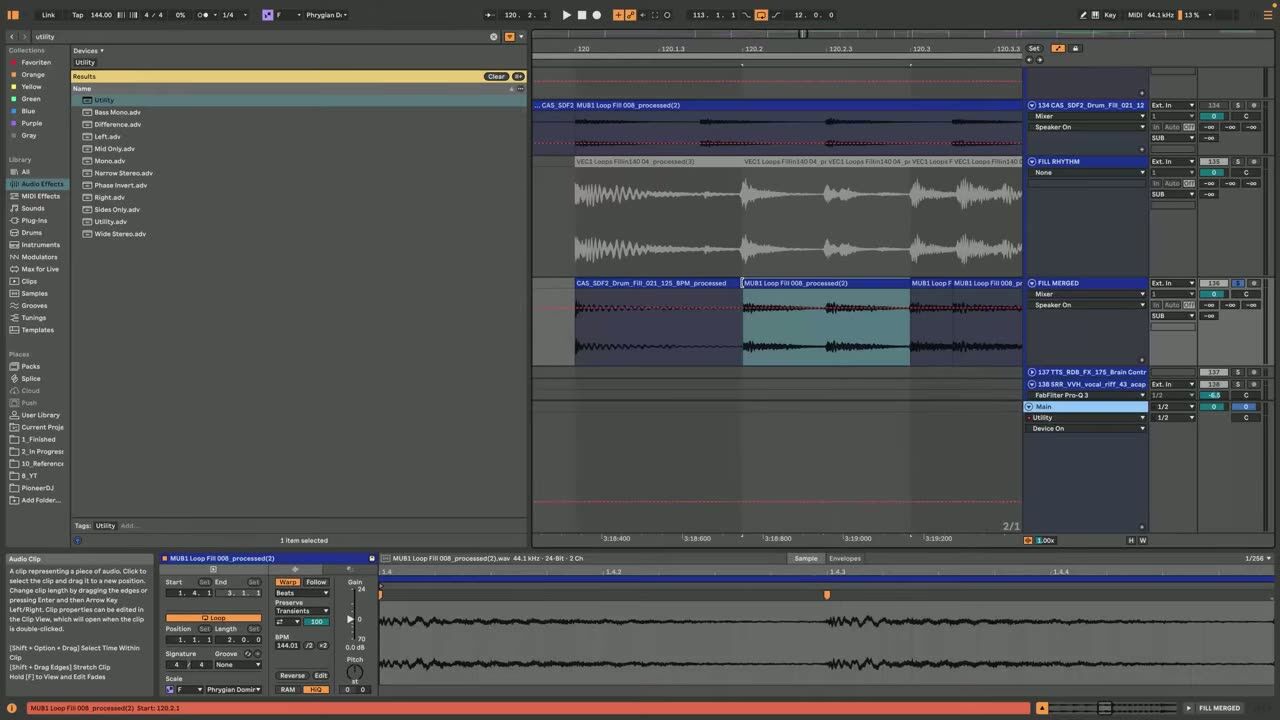This screenshot has height=720, width=1280.
Task: Click the Hot-Swap Groove icon
Action: coord(248,654)
